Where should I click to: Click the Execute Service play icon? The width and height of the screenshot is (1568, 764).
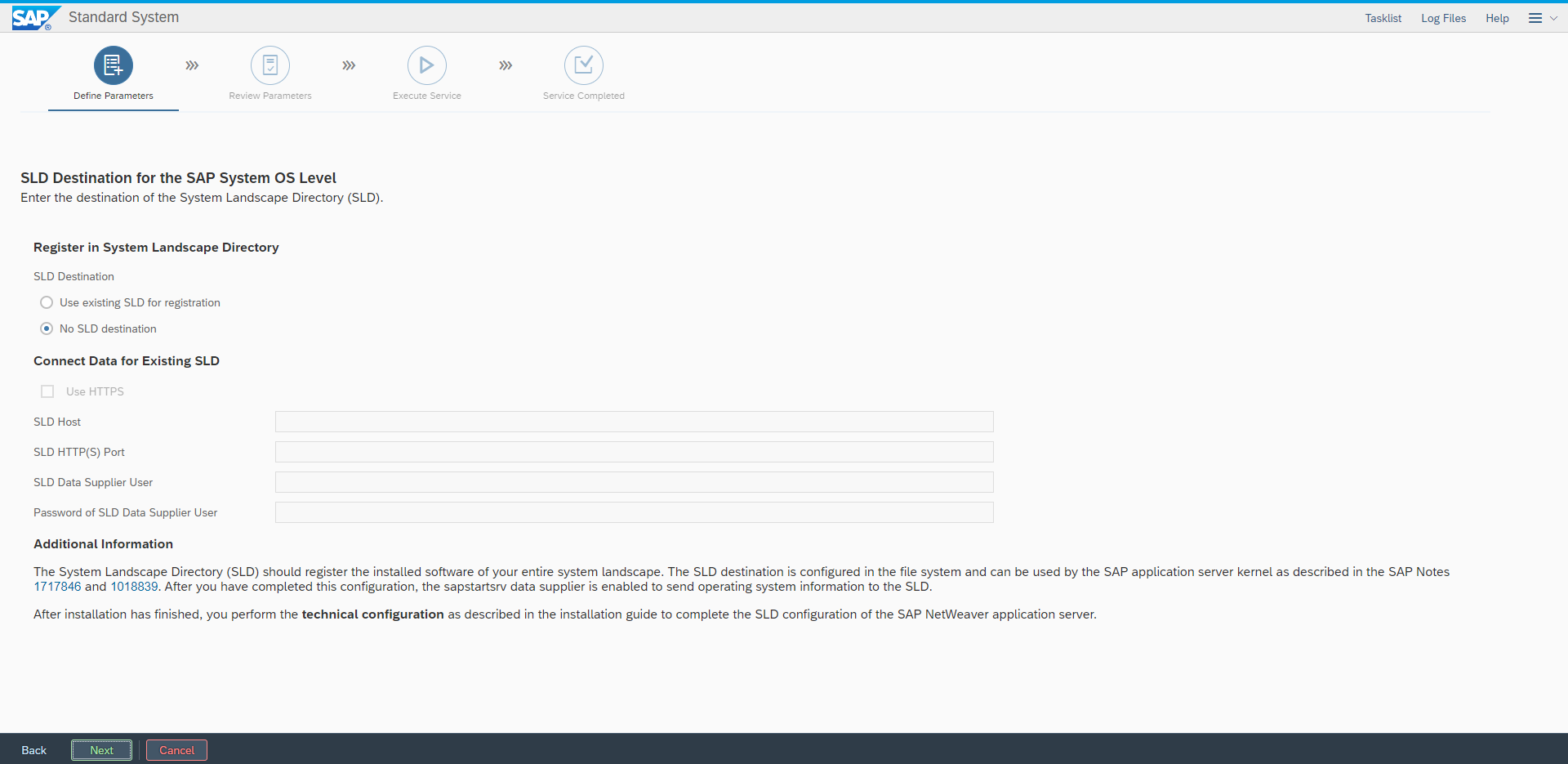coord(426,65)
